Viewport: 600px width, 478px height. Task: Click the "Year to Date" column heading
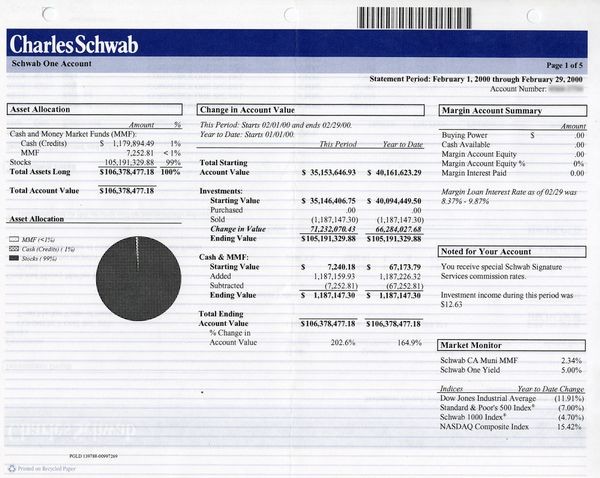point(403,144)
